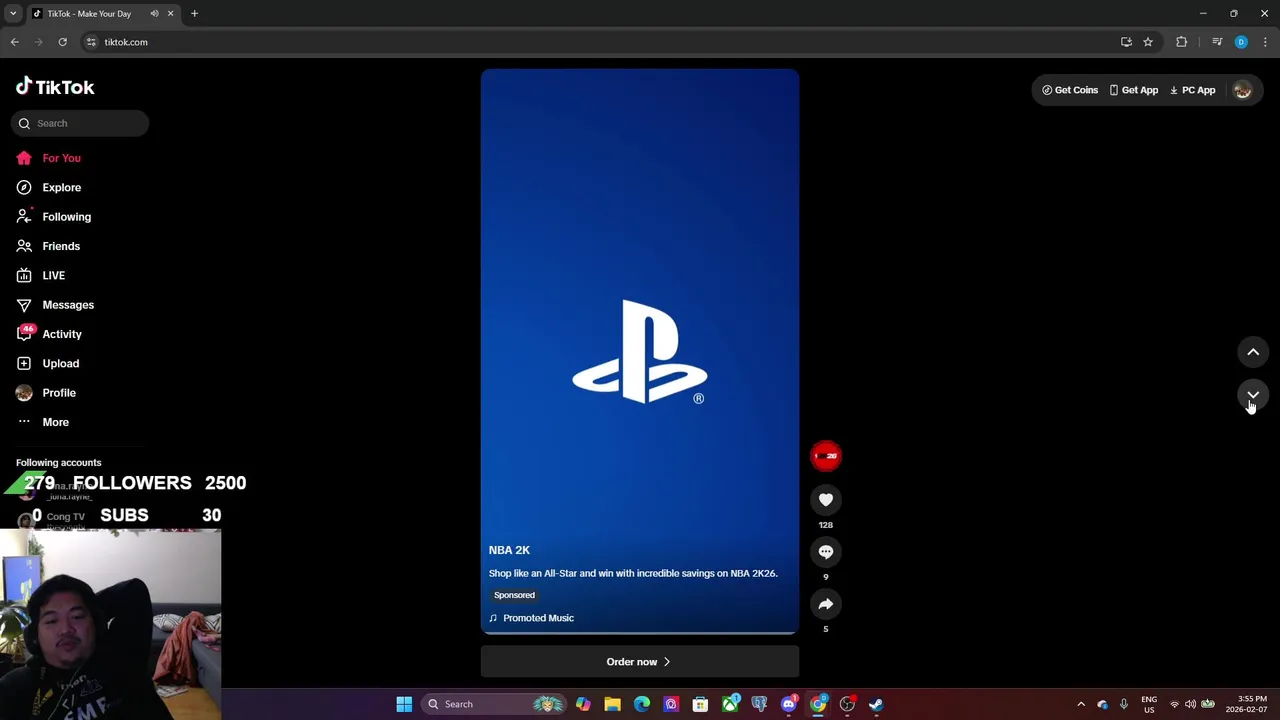Click the TikTok search field
The image size is (1280, 720).
(81, 123)
